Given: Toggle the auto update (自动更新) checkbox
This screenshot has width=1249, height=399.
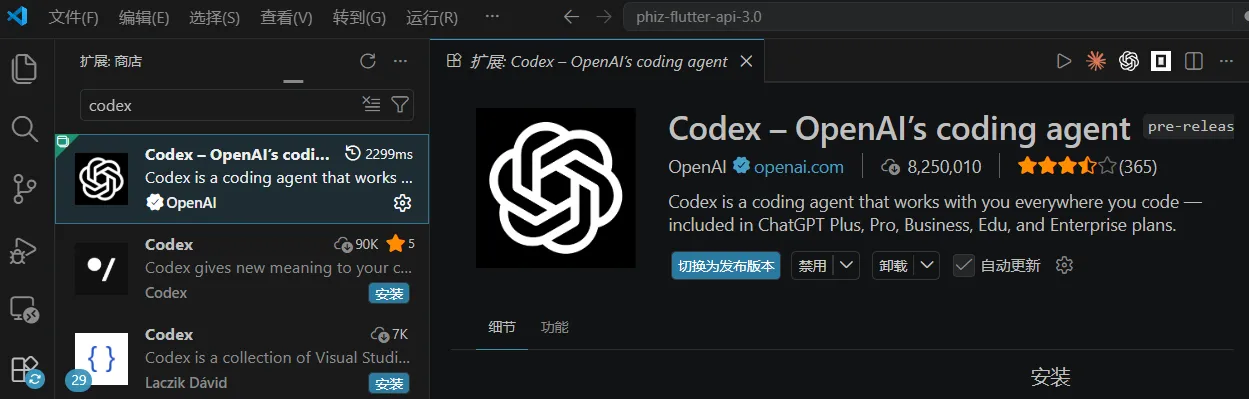Looking at the screenshot, I should click(964, 265).
